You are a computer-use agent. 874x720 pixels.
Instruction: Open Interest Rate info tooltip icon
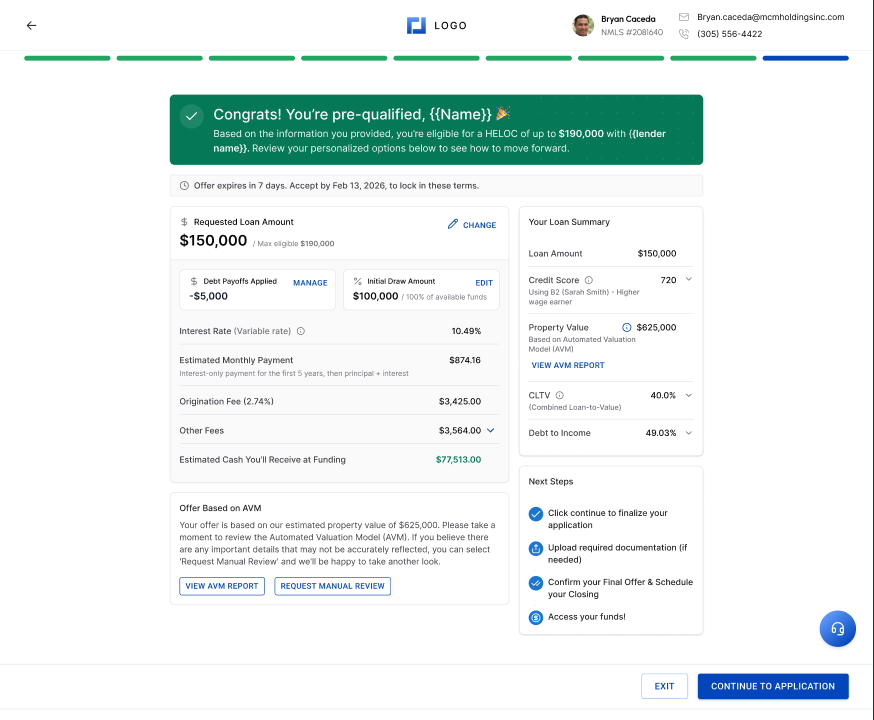(x=301, y=331)
